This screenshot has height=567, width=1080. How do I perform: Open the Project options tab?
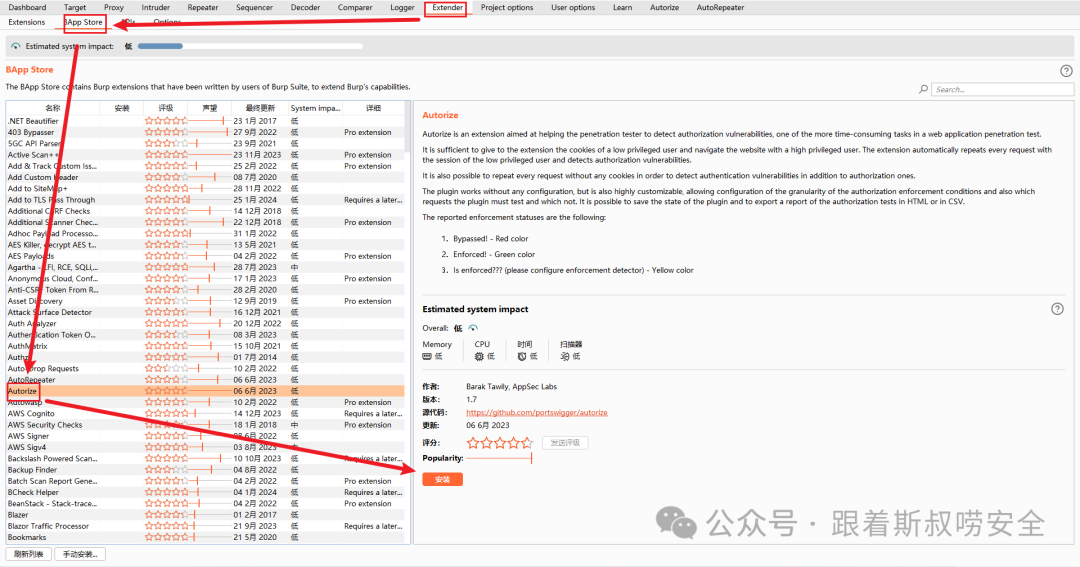click(507, 8)
